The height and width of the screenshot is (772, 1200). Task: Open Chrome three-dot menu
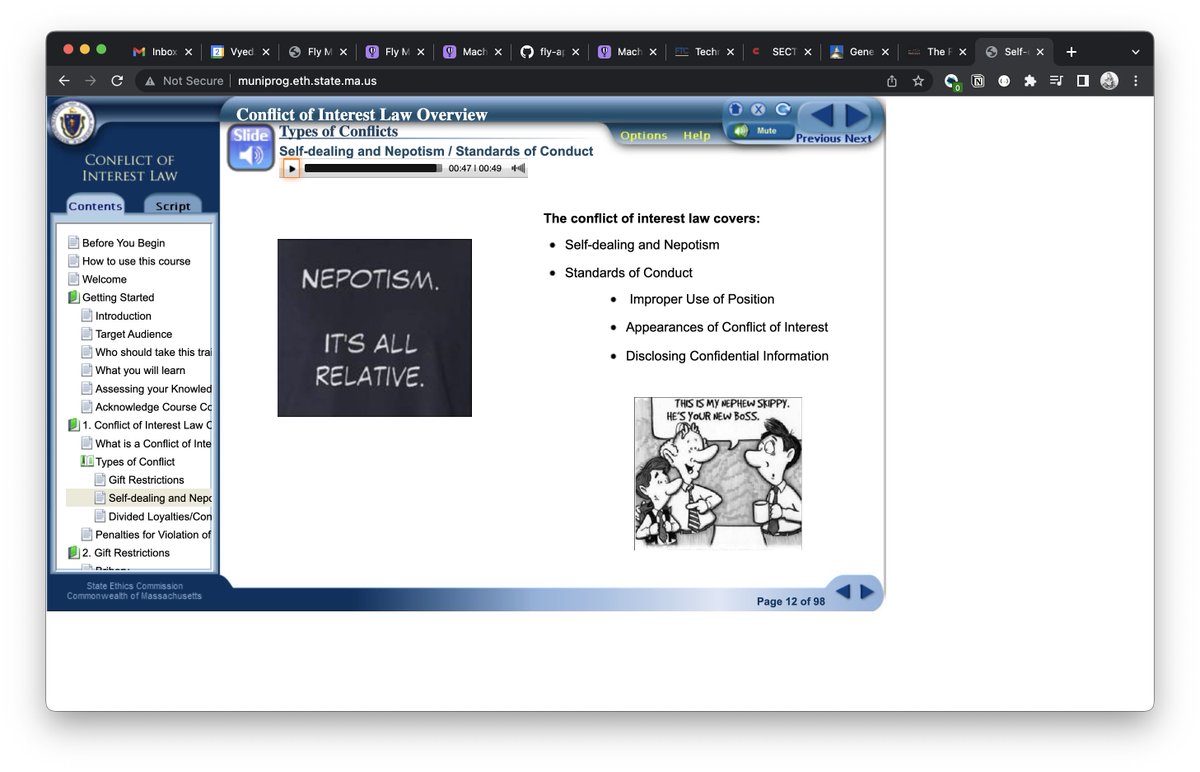[x=1135, y=81]
